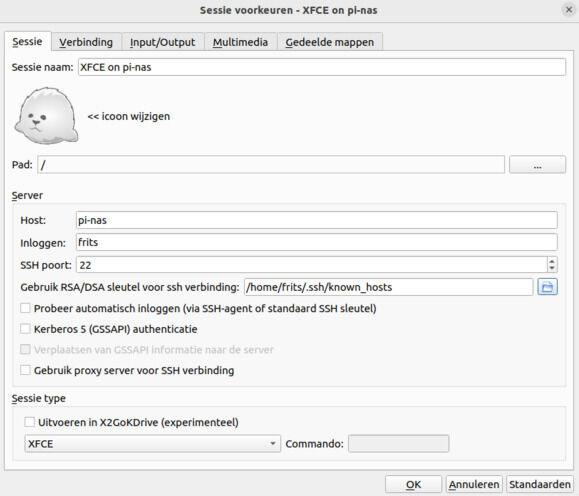The width and height of the screenshot is (579, 496).
Task: Click the Standaarden button
Action: (x=540, y=485)
